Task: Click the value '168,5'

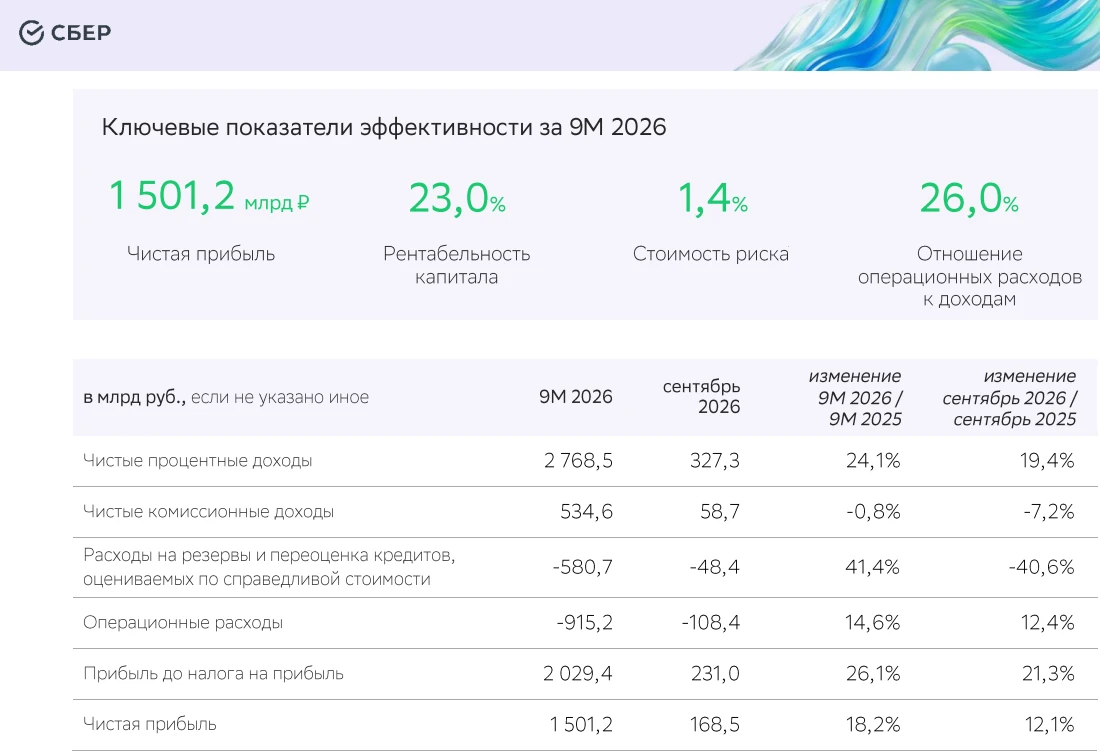Action: tap(714, 724)
